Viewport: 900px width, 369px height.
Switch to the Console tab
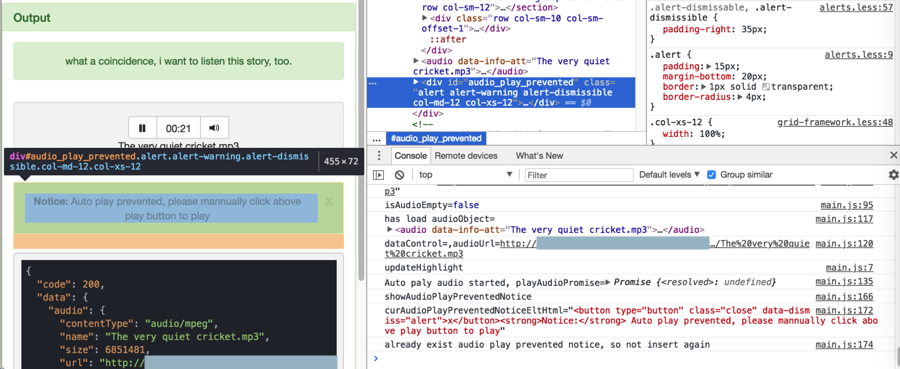tap(410, 156)
